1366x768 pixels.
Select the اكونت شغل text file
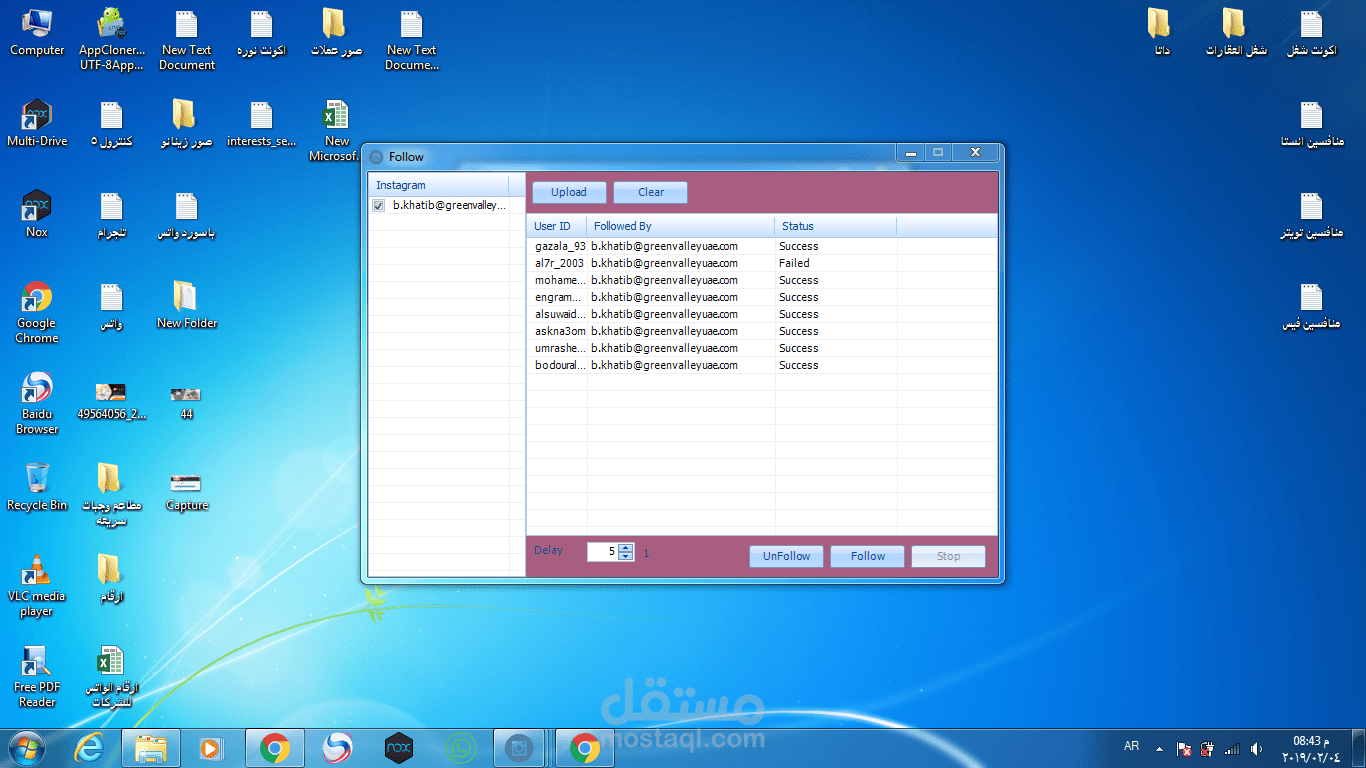click(x=1311, y=32)
